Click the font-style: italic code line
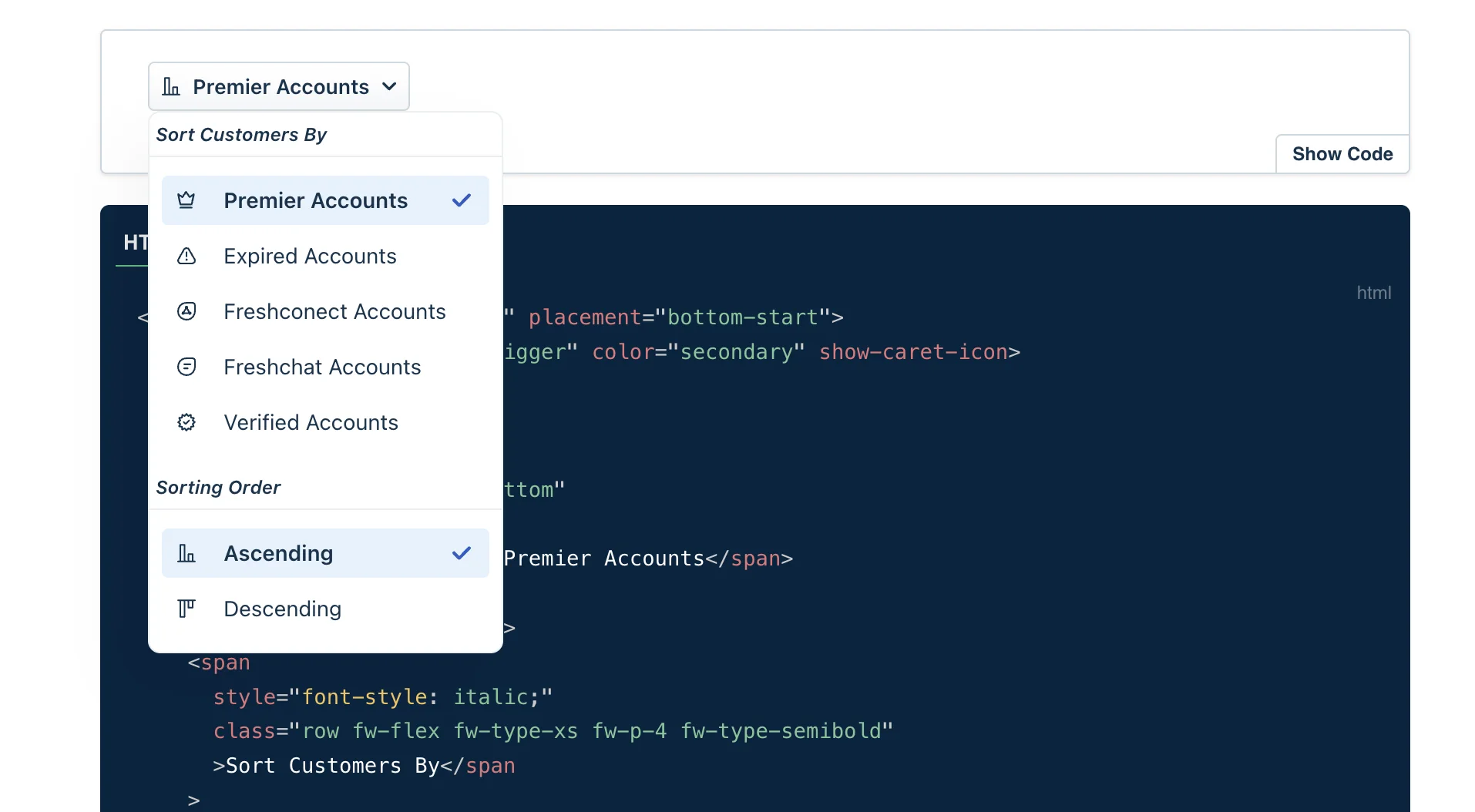 (383, 697)
